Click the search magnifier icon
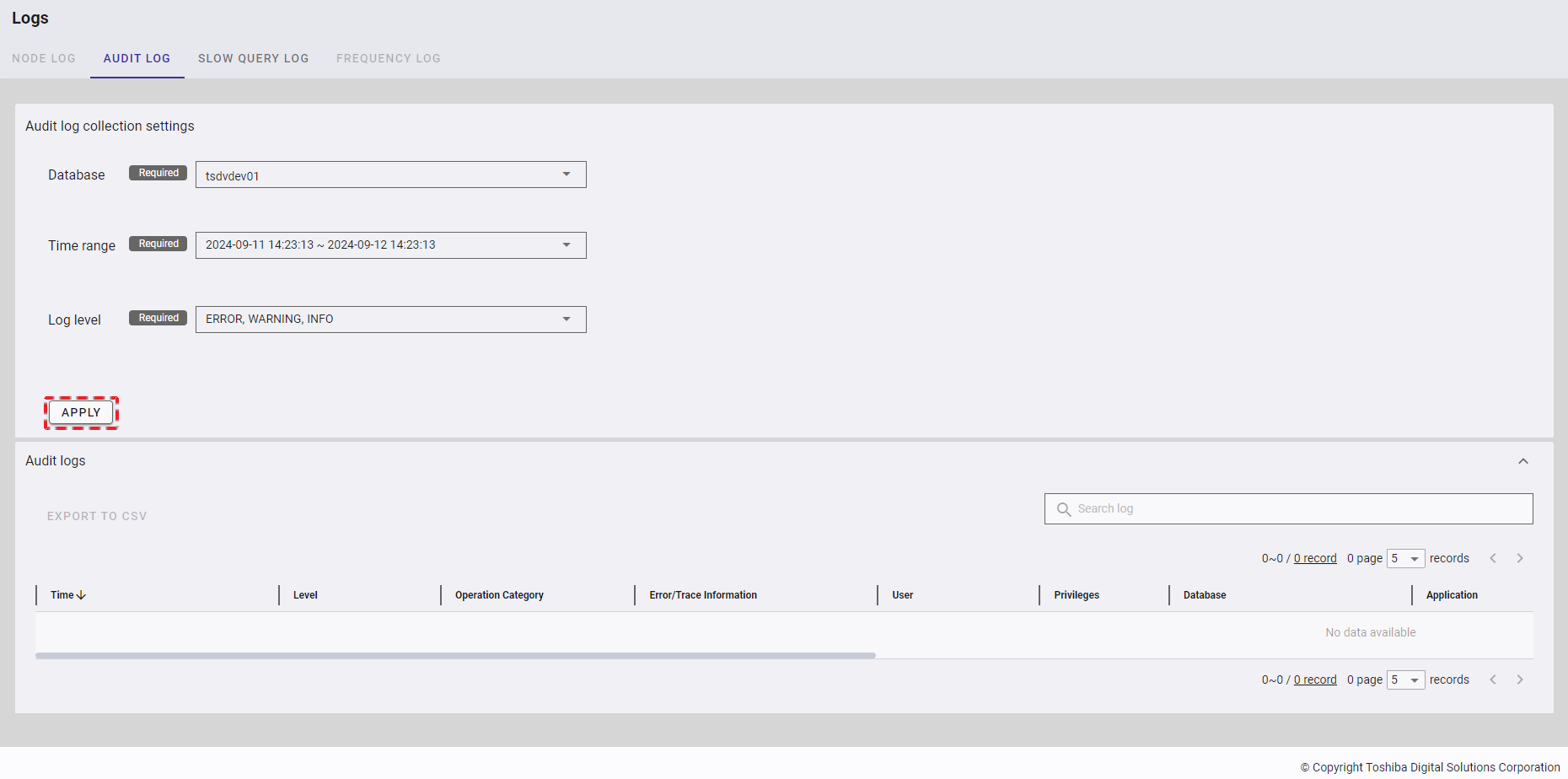Image resolution: width=1568 pixels, height=779 pixels. pos(1063,509)
